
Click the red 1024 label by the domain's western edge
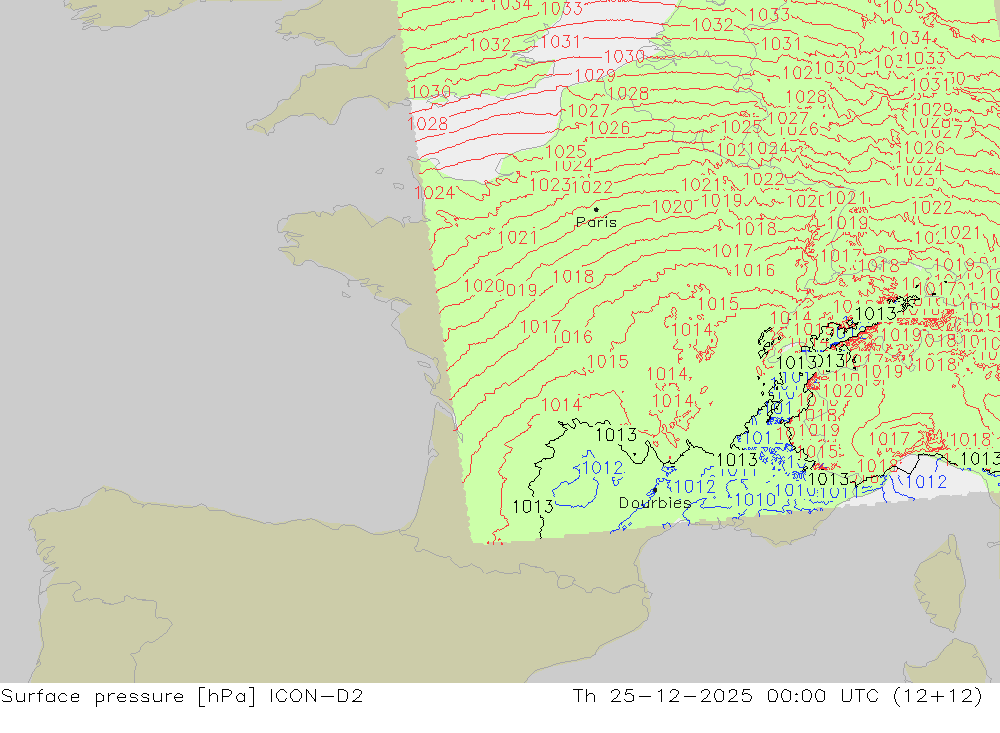pos(434,193)
